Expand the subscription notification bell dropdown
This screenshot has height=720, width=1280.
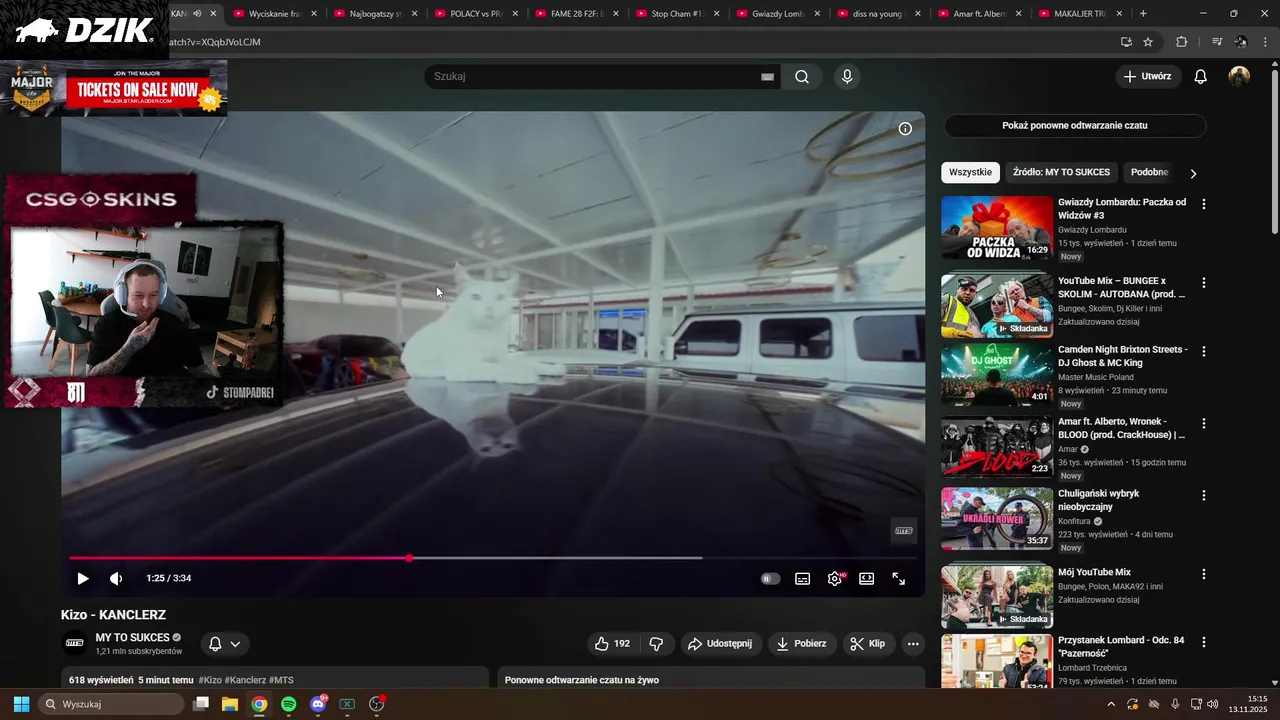point(224,644)
